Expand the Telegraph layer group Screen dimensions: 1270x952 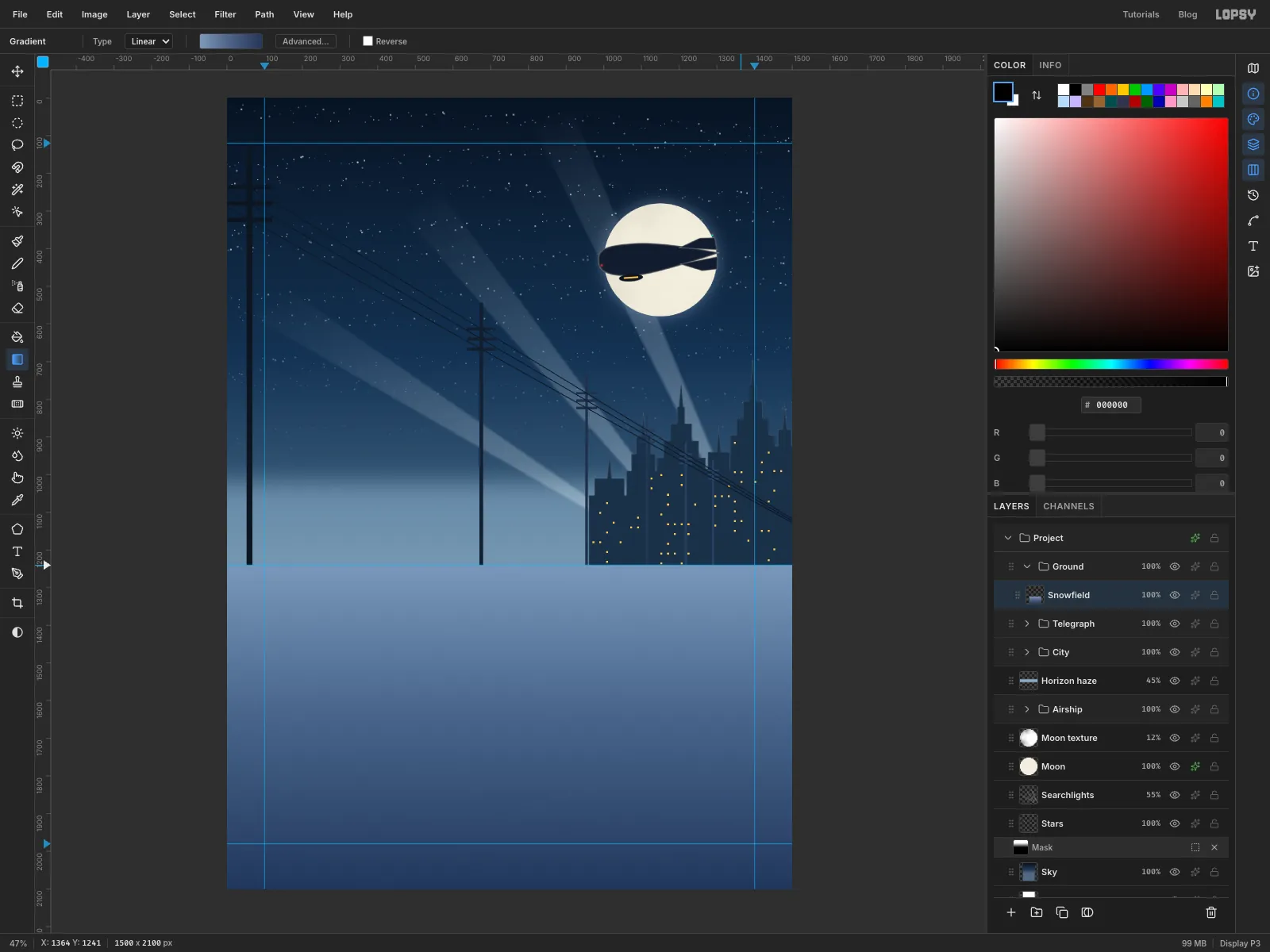1027,624
